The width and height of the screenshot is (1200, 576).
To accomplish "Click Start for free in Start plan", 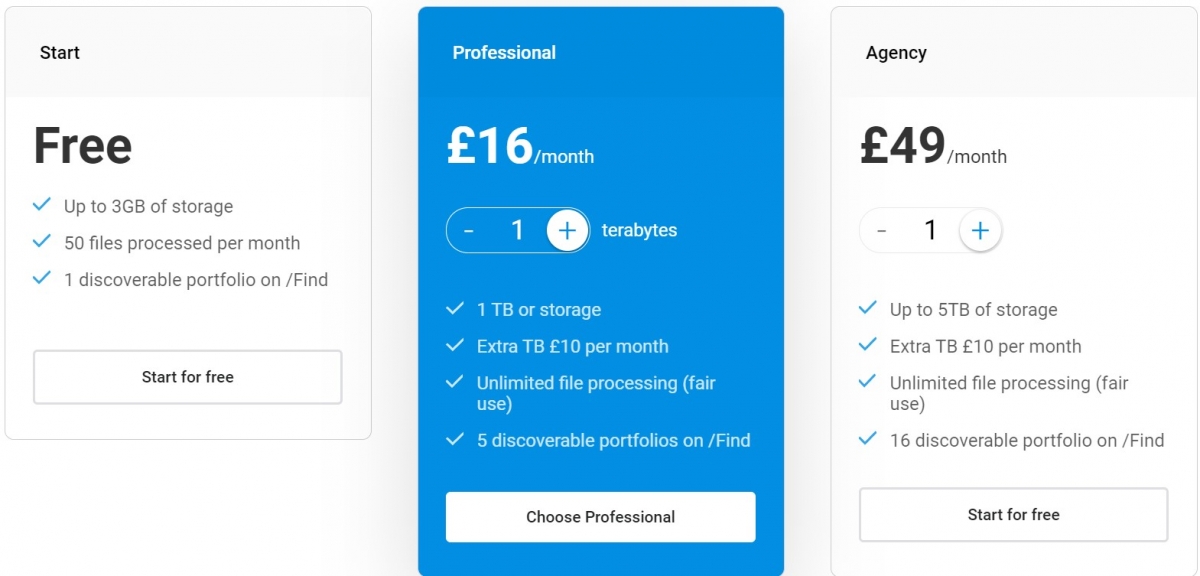I will tap(188, 377).
